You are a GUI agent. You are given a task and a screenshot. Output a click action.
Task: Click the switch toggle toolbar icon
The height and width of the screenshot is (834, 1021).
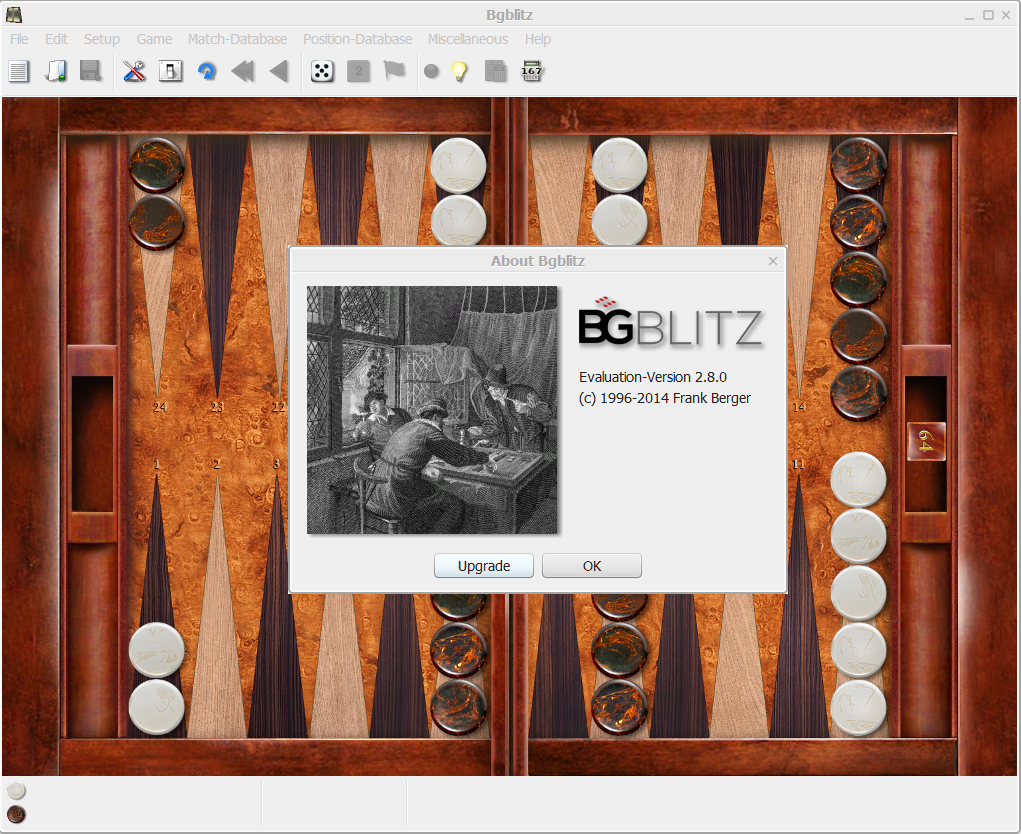(171, 71)
